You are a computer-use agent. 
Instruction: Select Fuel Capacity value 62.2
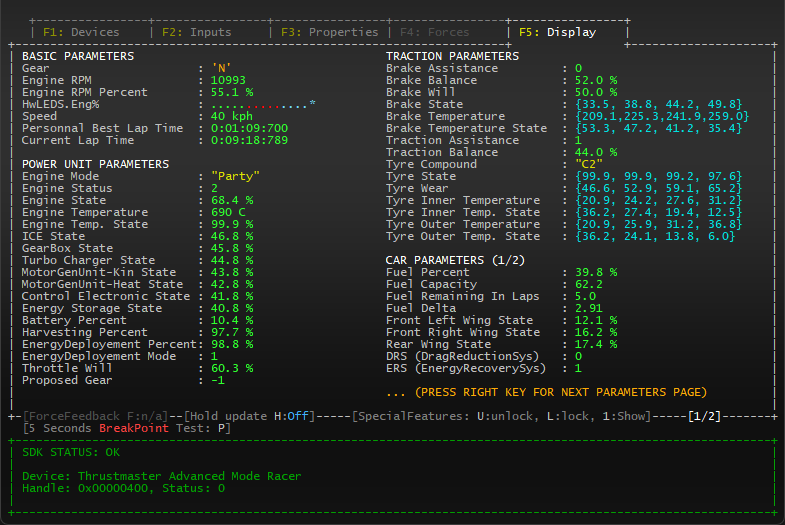coord(589,284)
